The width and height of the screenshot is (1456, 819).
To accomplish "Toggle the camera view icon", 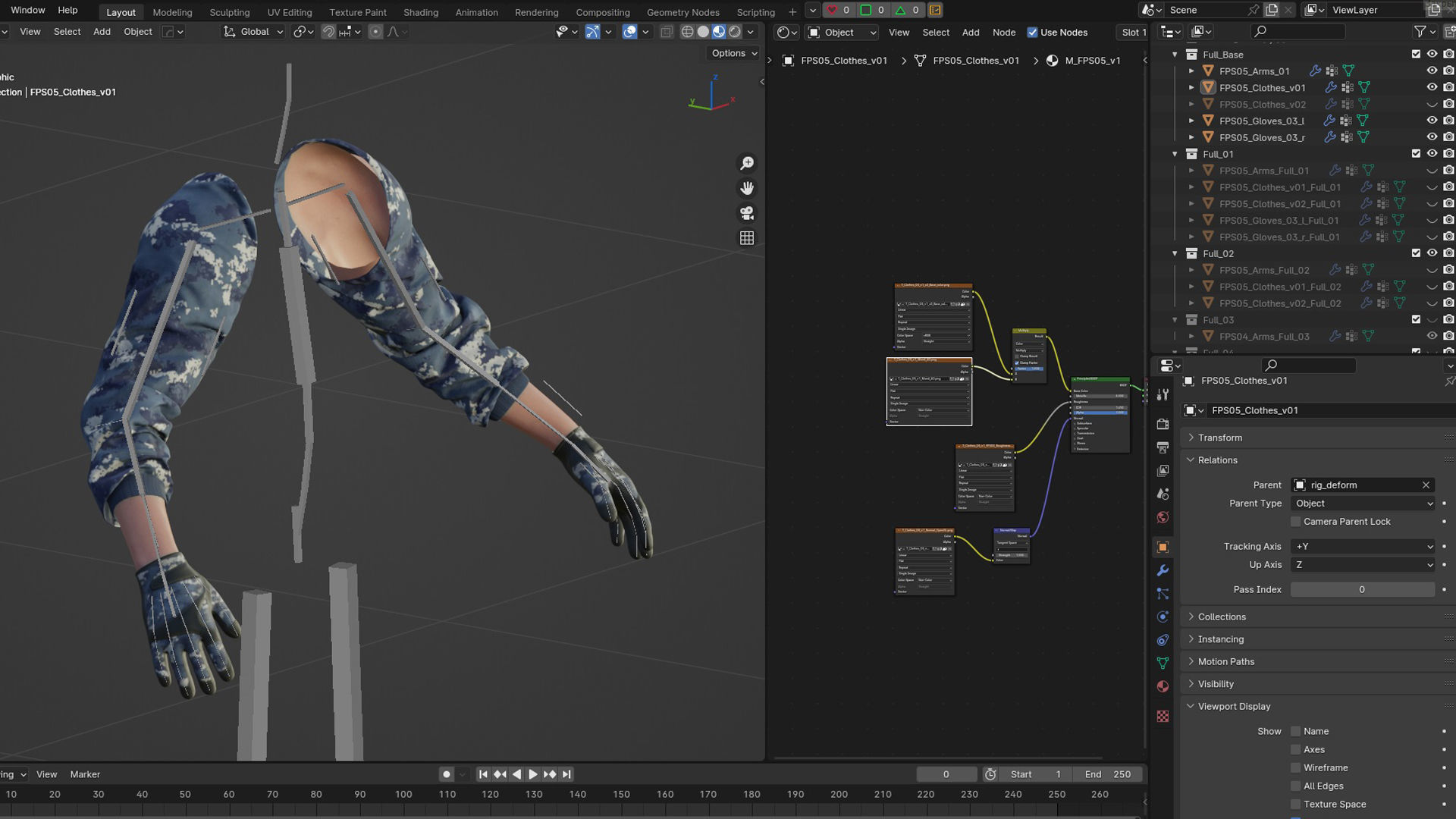I will (x=747, y=213).
